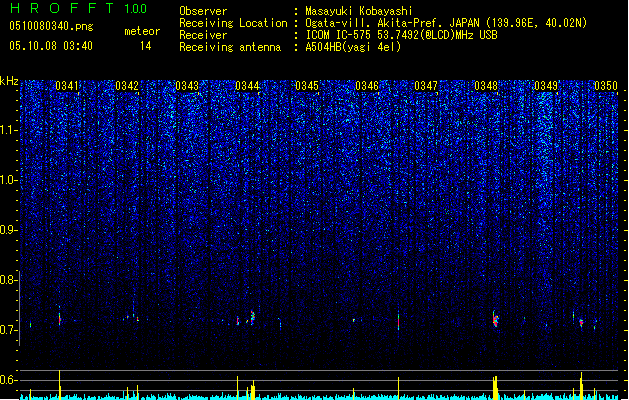Screen dimensions: 629x400
Task: Click the Observer field label
Action: [x=203, y=11]
